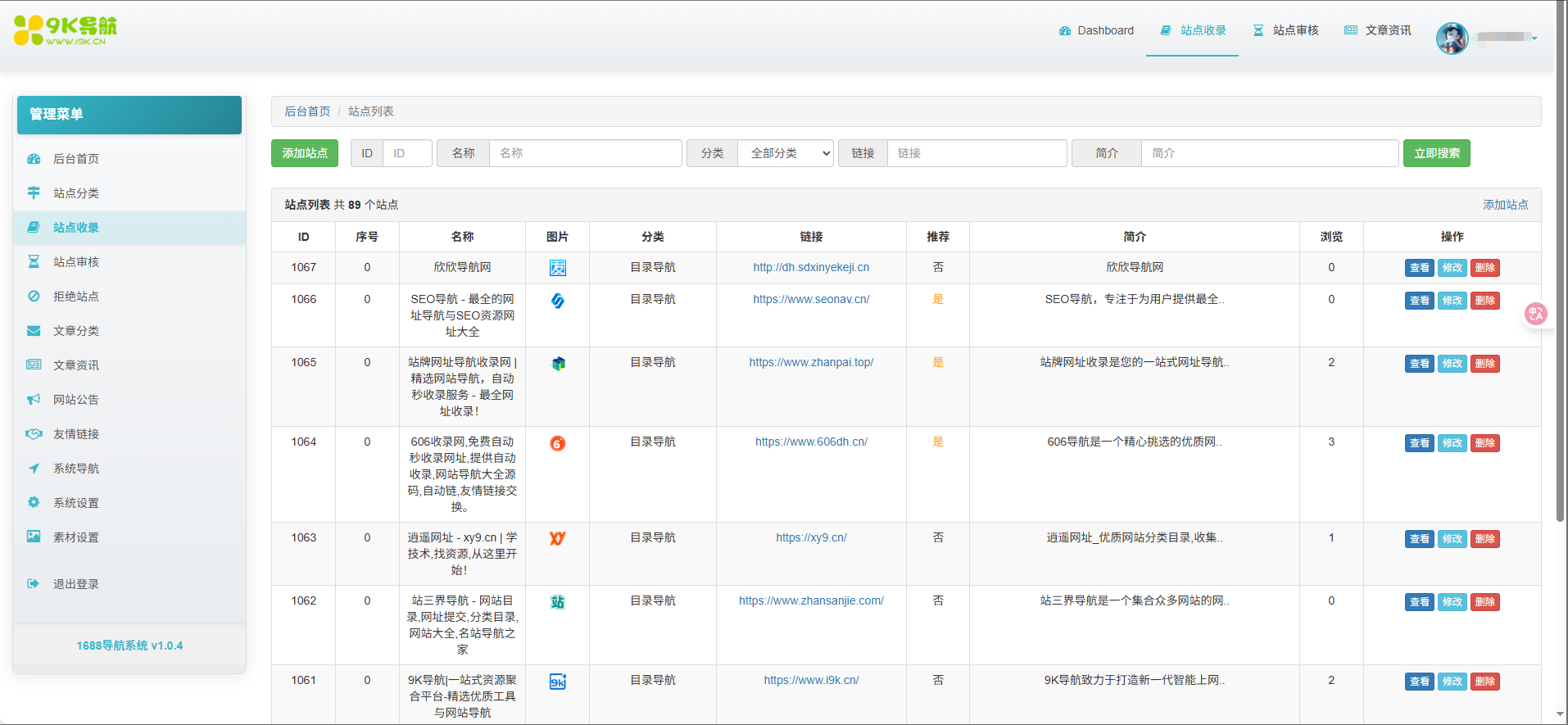Click the 系统导航 arrow sidebar icon

[34, 469]
